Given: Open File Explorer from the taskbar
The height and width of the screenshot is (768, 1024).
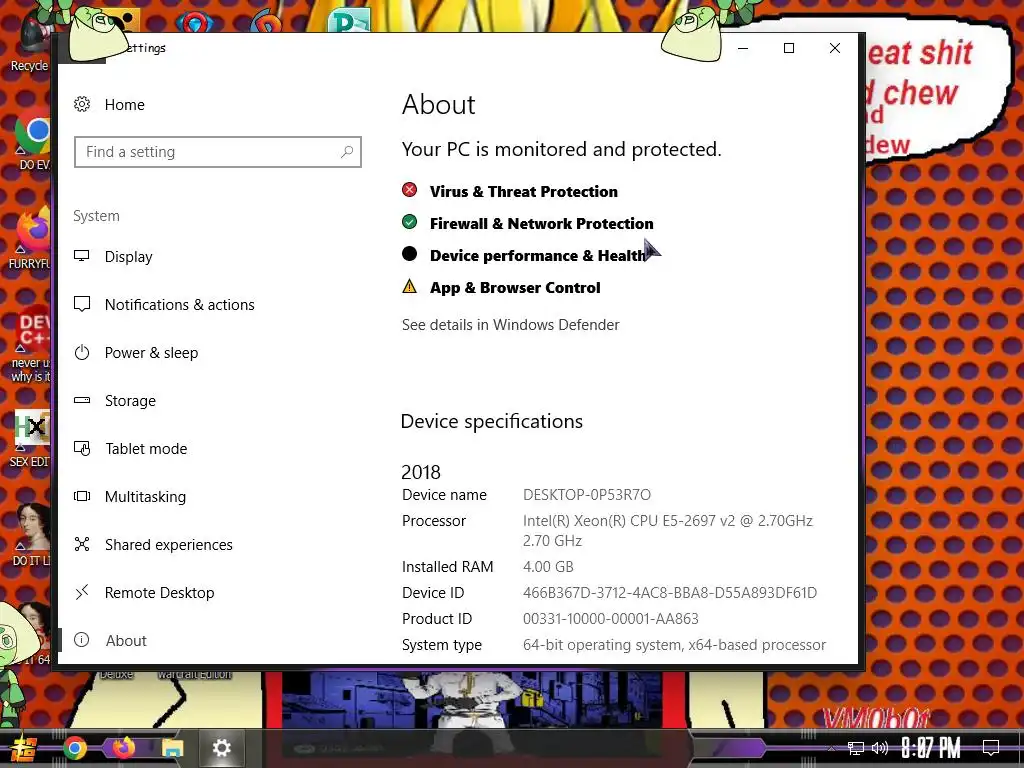Looking at the screenshot, I should [x=172, y=748].
